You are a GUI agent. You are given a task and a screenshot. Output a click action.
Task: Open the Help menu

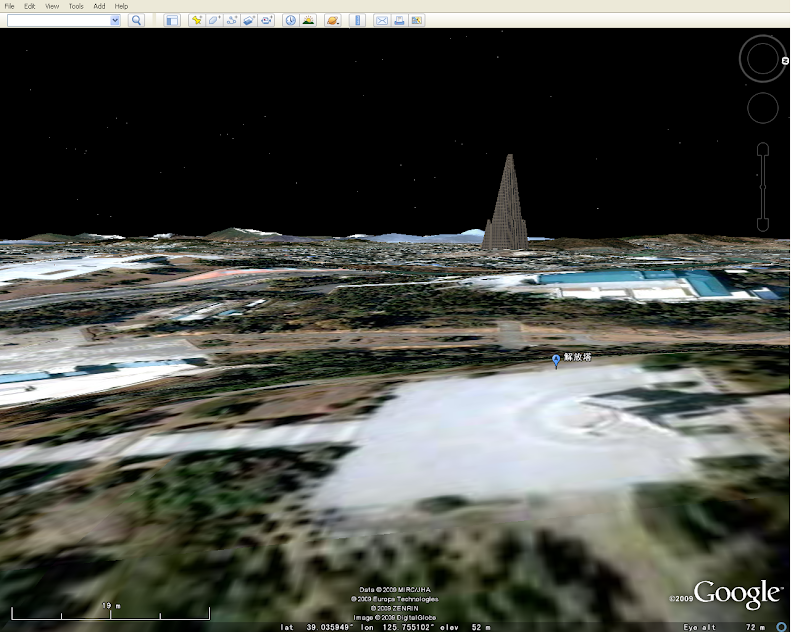[121, 6]
